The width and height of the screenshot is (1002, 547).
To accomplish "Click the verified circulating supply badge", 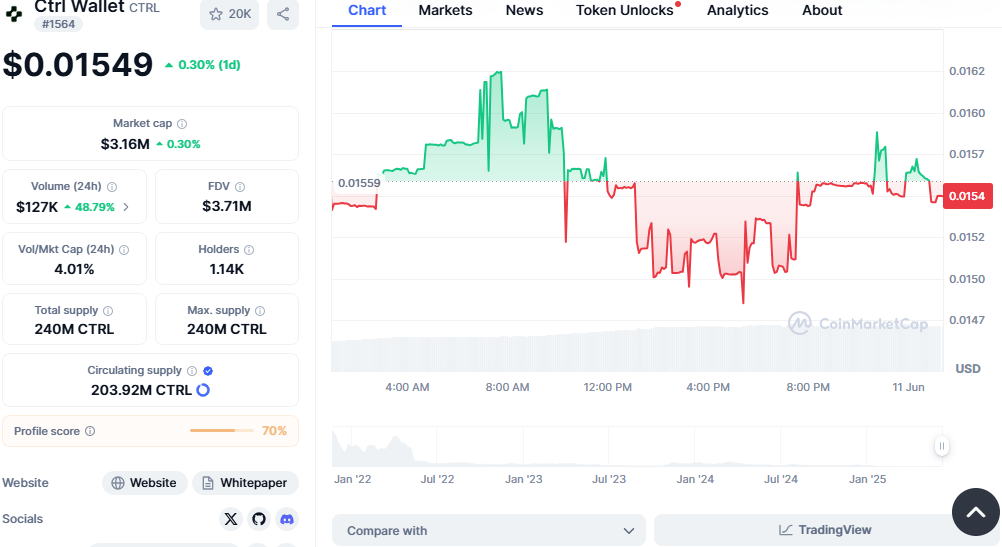I will (208, 371).
